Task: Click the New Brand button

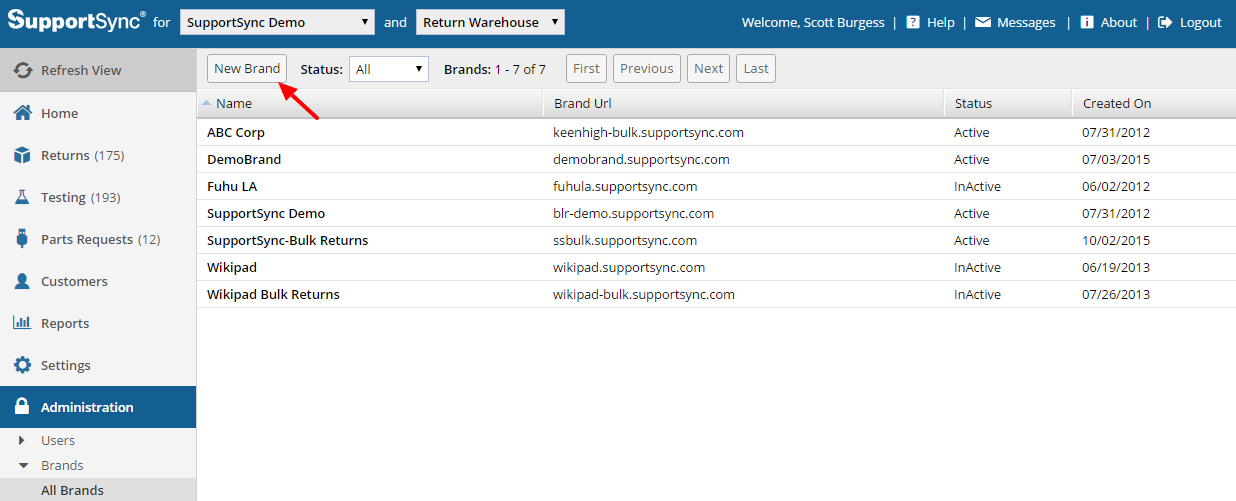Action: [247, 68]
